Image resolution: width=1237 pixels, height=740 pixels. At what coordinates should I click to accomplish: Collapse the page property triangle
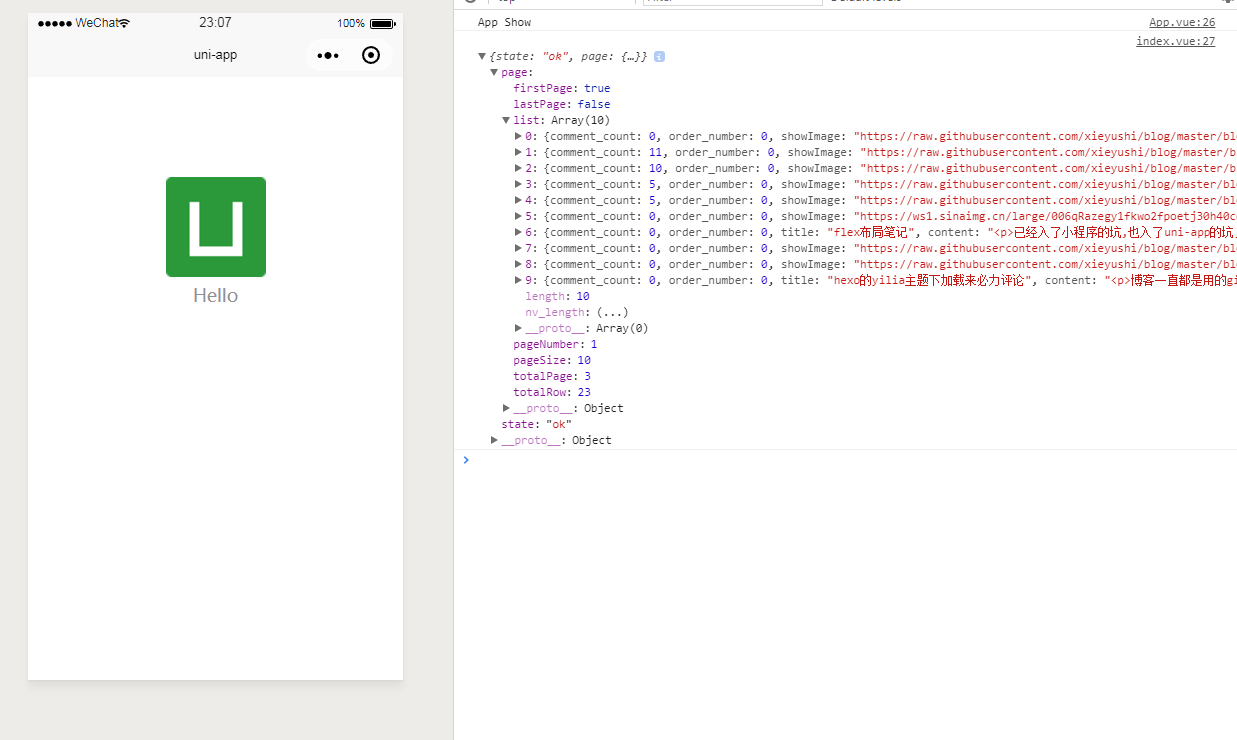pyautogui.click(x=494, y=73)
